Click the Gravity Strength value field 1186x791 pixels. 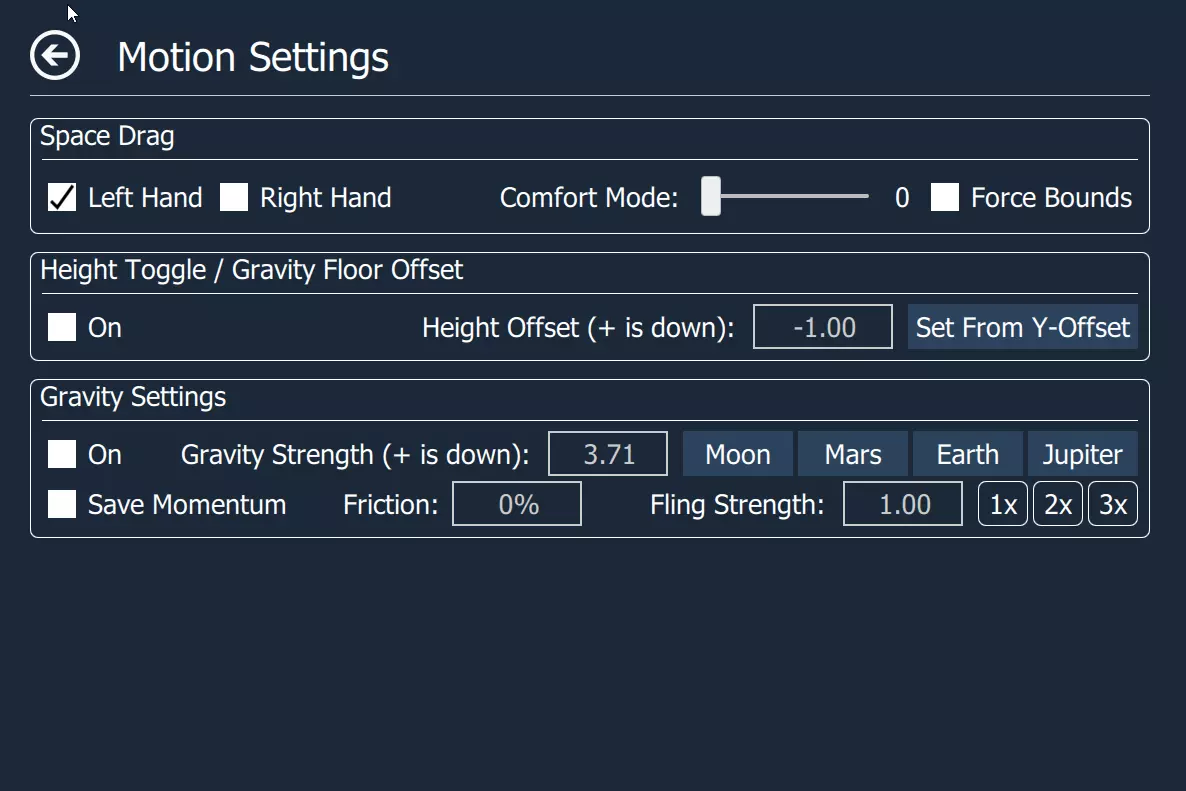tap(608, 455)
